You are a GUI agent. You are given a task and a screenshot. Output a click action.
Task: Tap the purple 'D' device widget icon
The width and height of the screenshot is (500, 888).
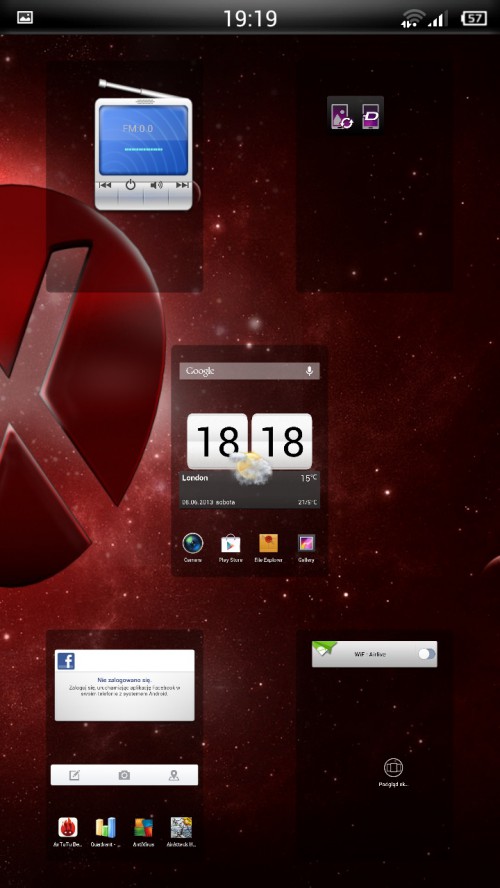371,116
